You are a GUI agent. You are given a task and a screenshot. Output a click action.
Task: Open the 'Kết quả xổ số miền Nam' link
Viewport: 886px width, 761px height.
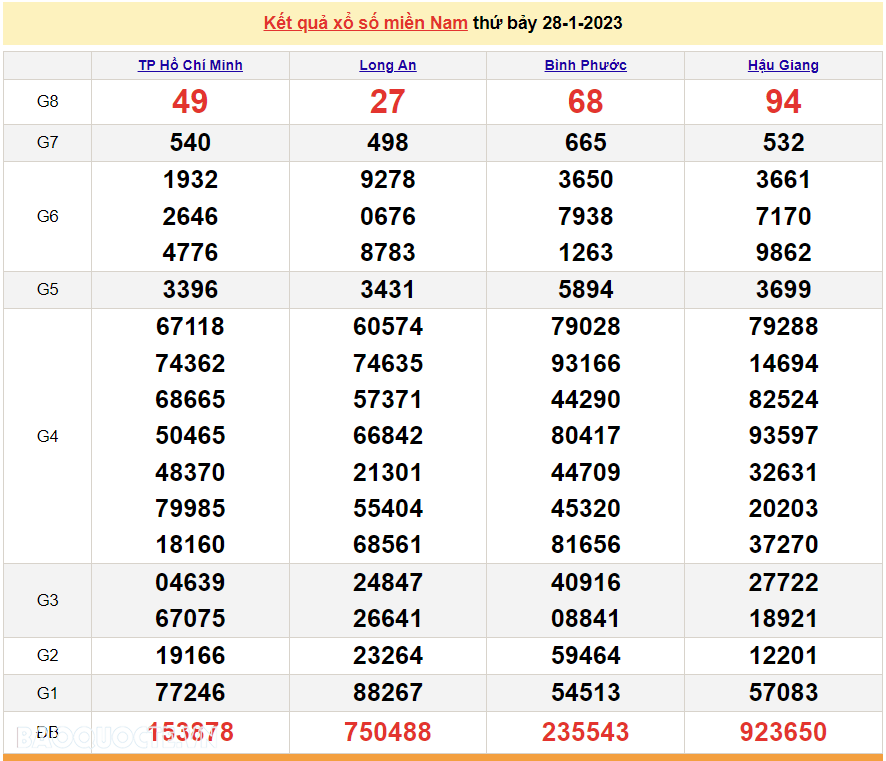click(x=365, y=23)
